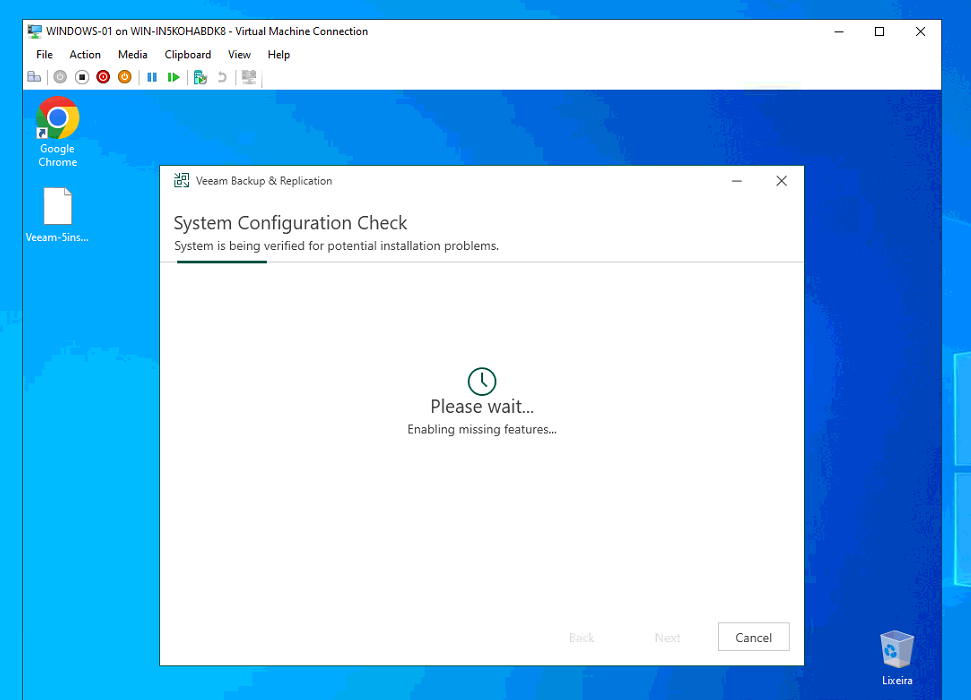Viewport: 971px width, 700px height.
Task: Maximize the Virtual Machine Connection window
Action: [879, 32]
